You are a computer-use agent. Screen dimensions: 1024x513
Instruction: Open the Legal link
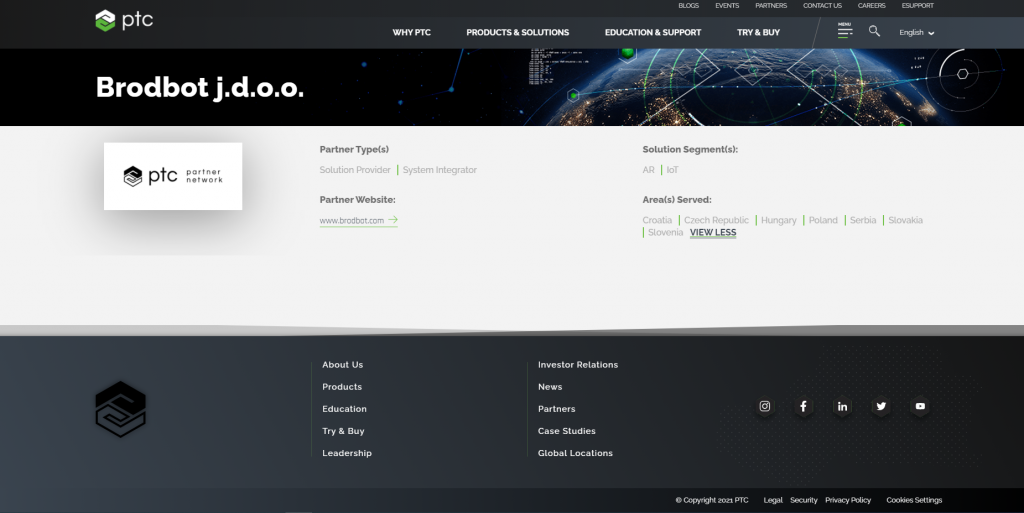[773, 500]
